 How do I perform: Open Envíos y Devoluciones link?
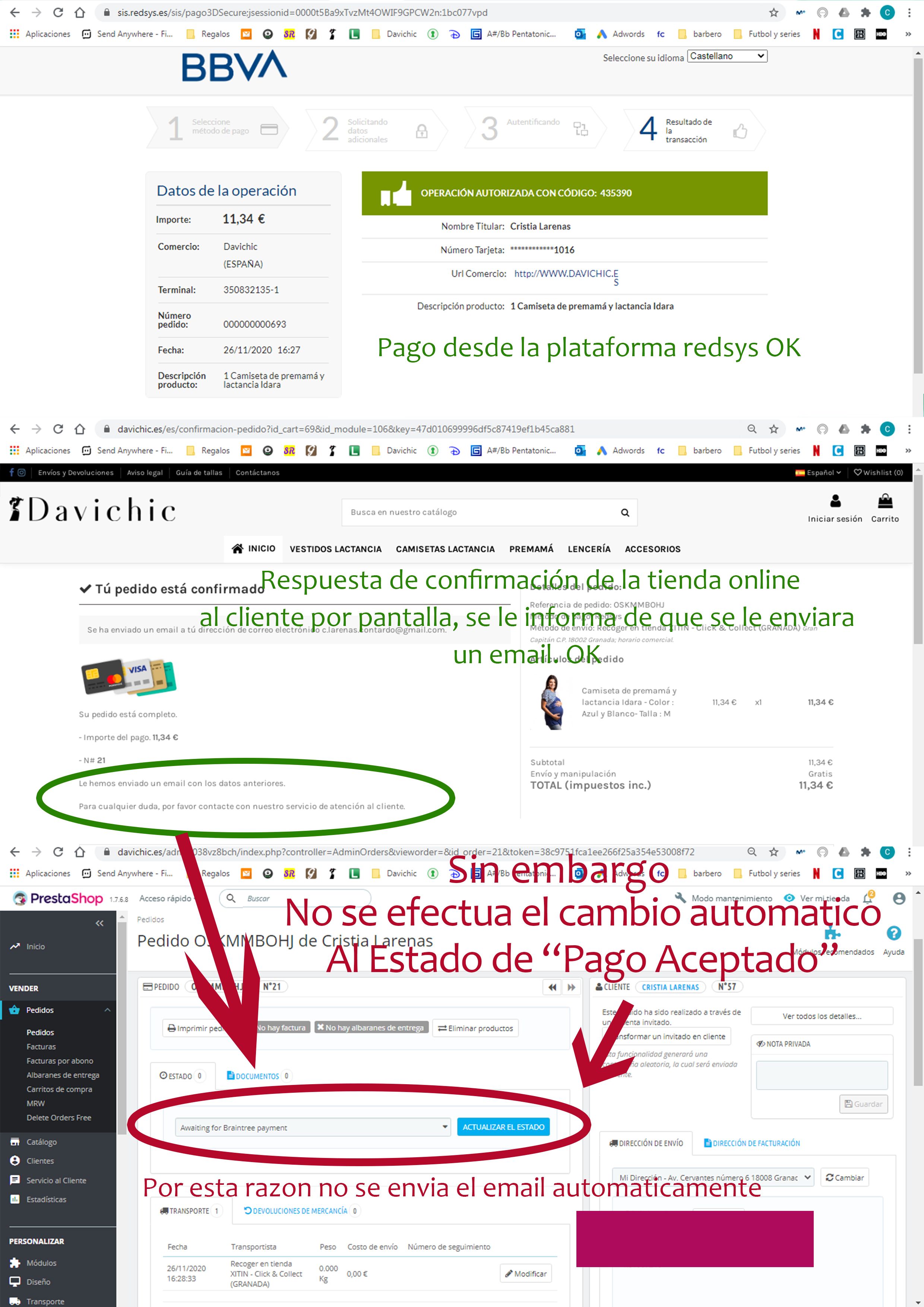(76, 472)
